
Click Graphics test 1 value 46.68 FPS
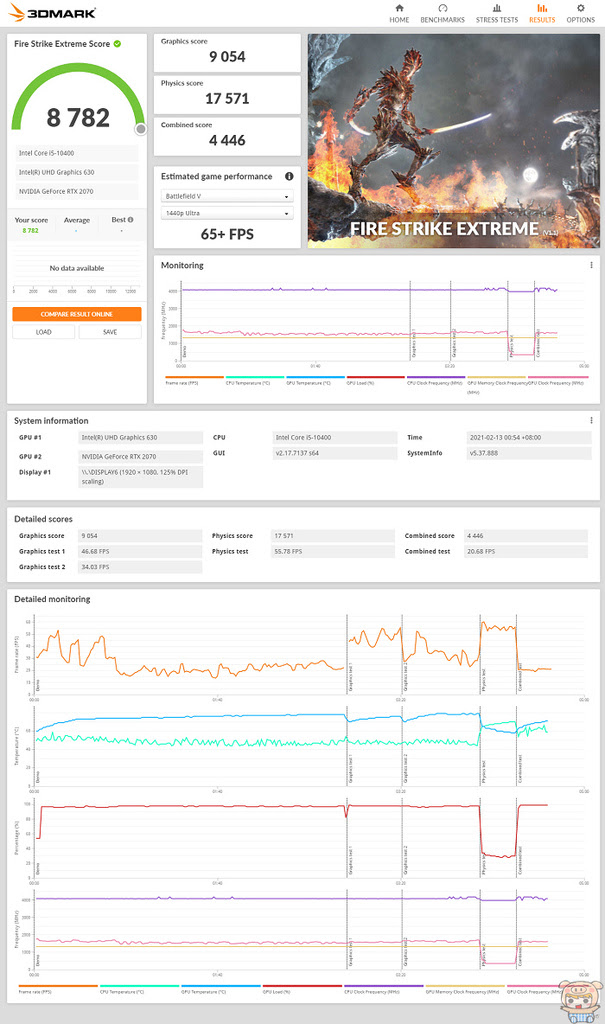(140, 551)
